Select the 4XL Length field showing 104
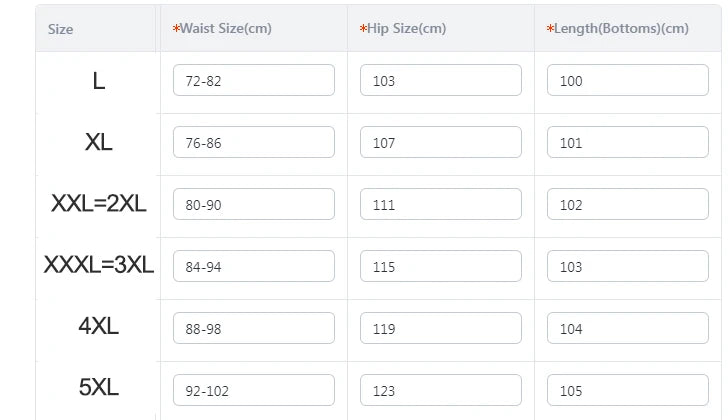 pos(627,329)
